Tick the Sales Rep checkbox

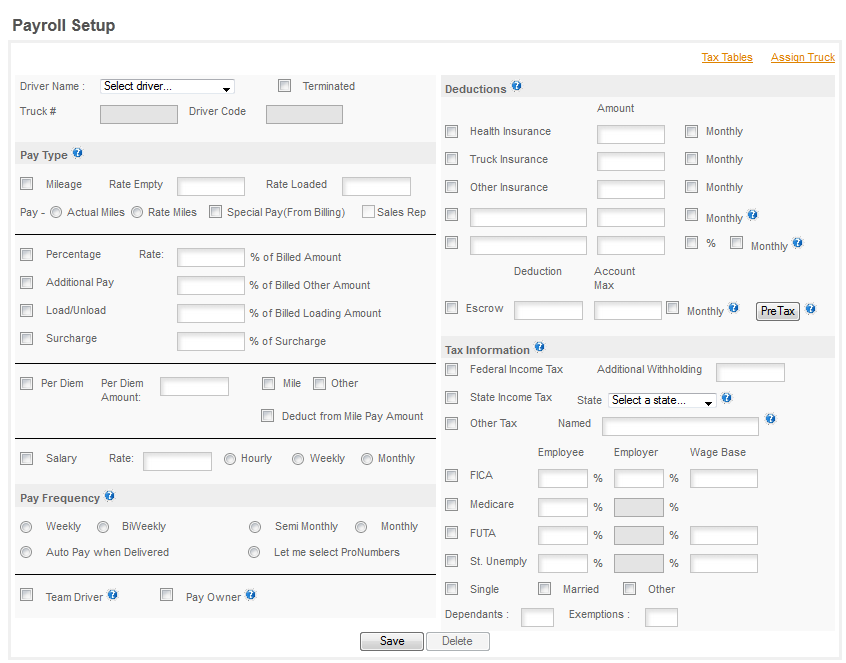pyautogui.click(x=368, y=211)
